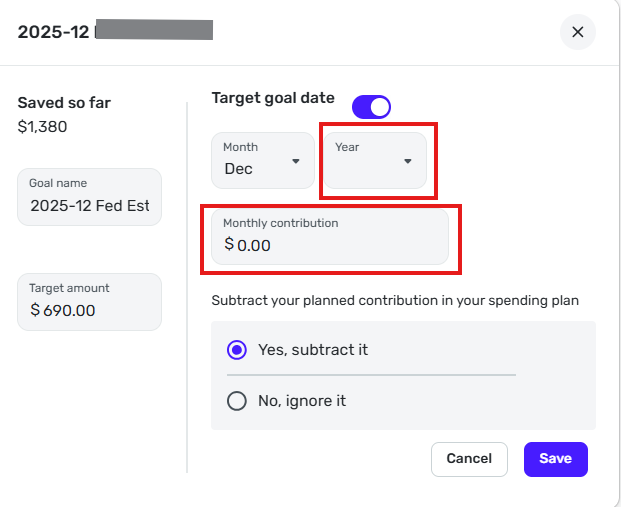Cancel editing the goal
This screenshot has width=621, height=507.
click(x=469, y=459)
